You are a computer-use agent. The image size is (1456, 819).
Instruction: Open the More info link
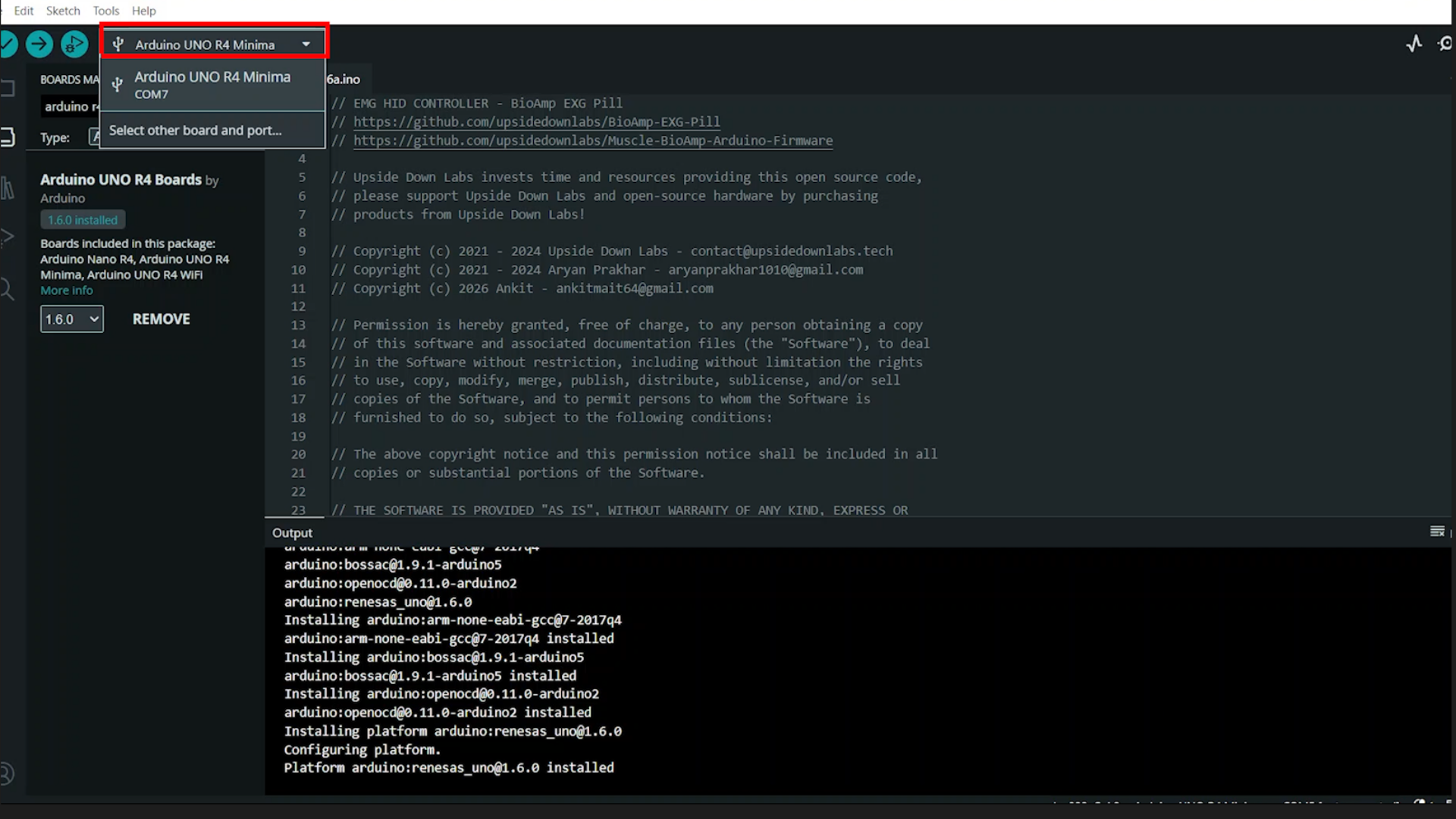pos(67,290)
